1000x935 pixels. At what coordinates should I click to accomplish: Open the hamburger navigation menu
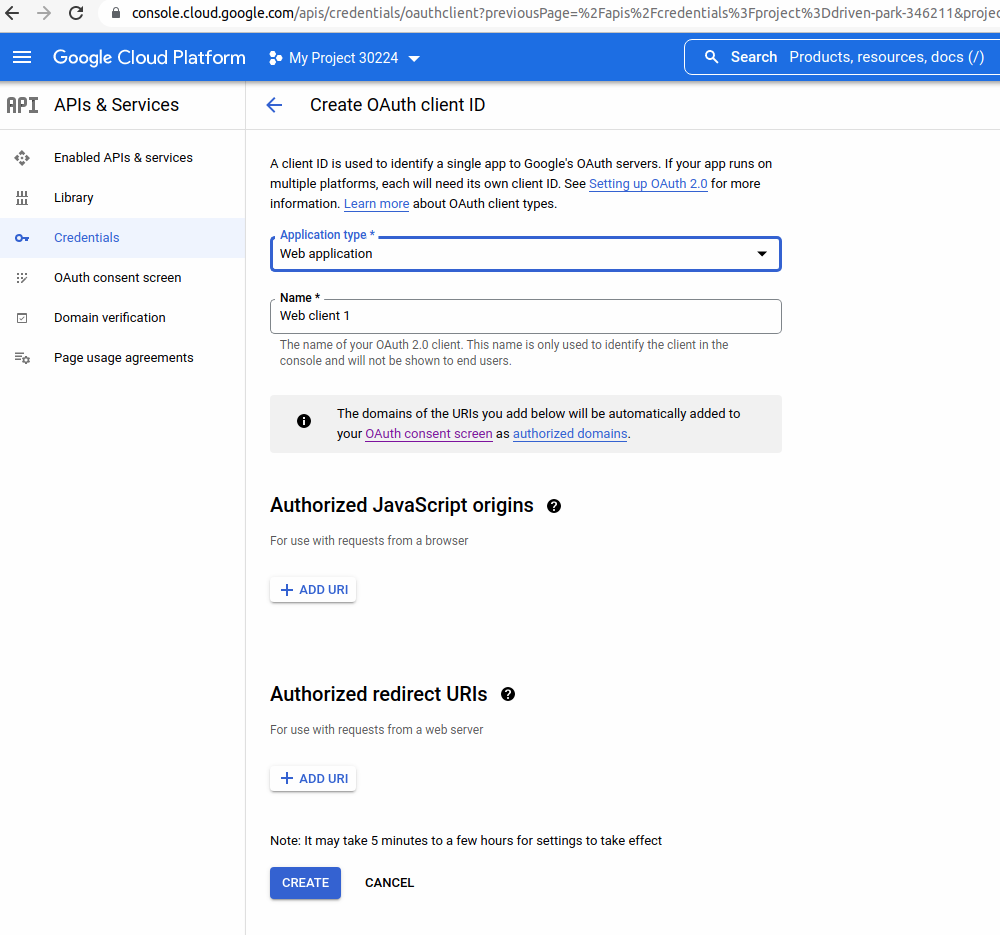[22, 57]
